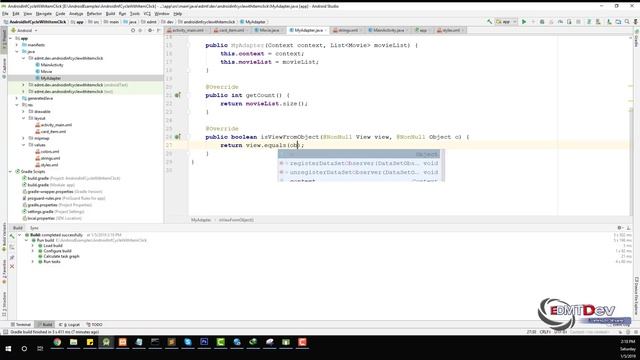The height and width of the screenshot is (360, 640).
Task: Open the Android project view dropdown
Action: (x=24, y=30)
